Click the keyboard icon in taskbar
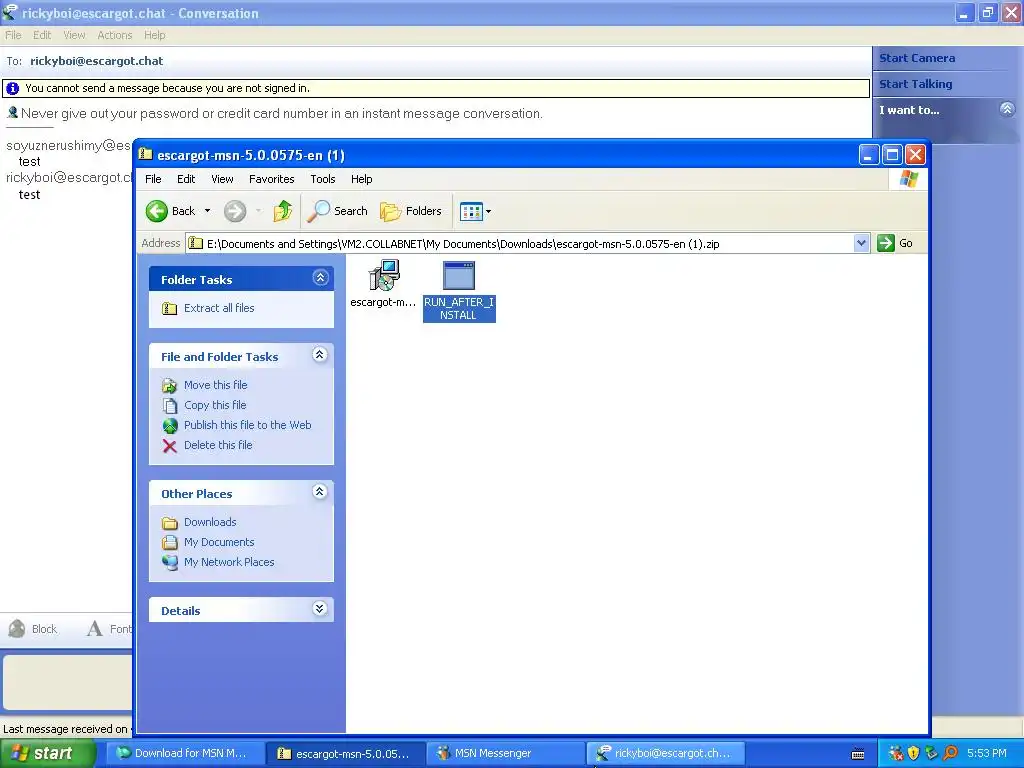1024x768 pixels. coord(858,754)
